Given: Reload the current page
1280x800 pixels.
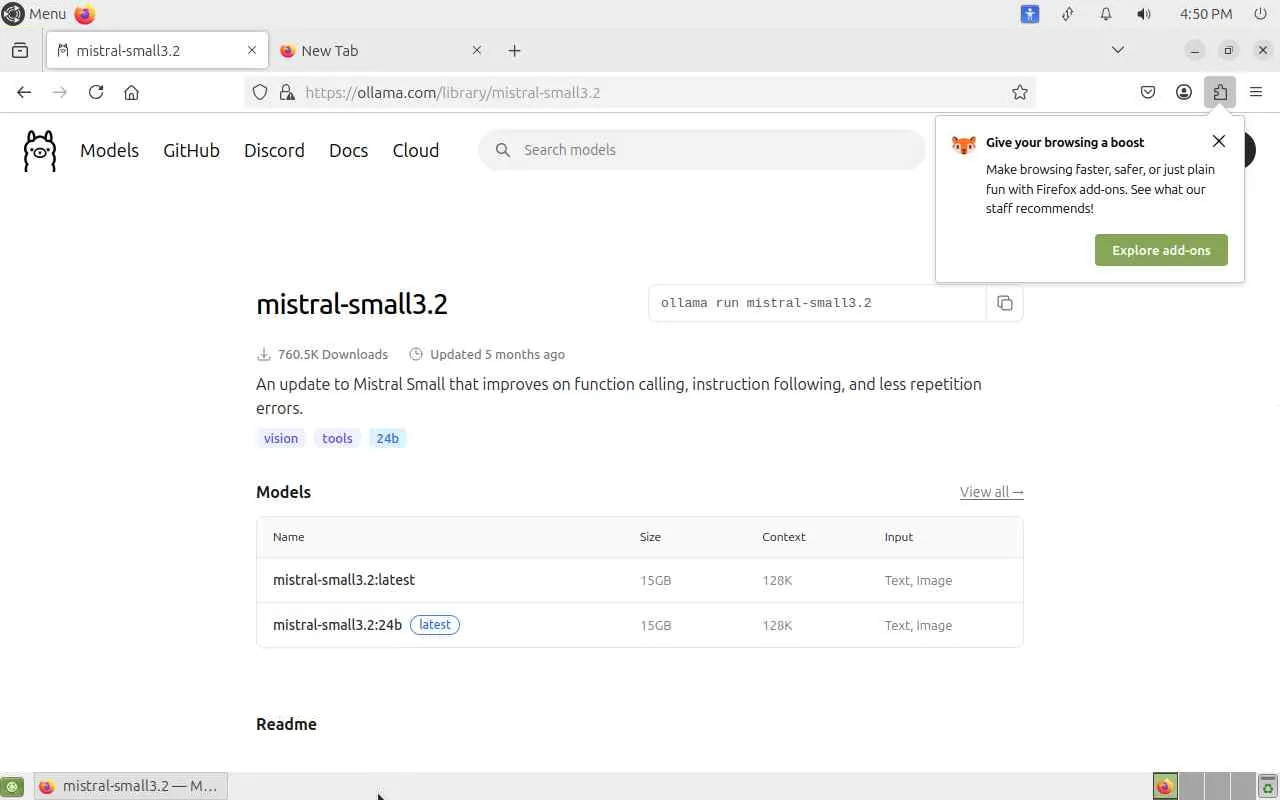Looking at the screenshot, I should pos(96,92).
